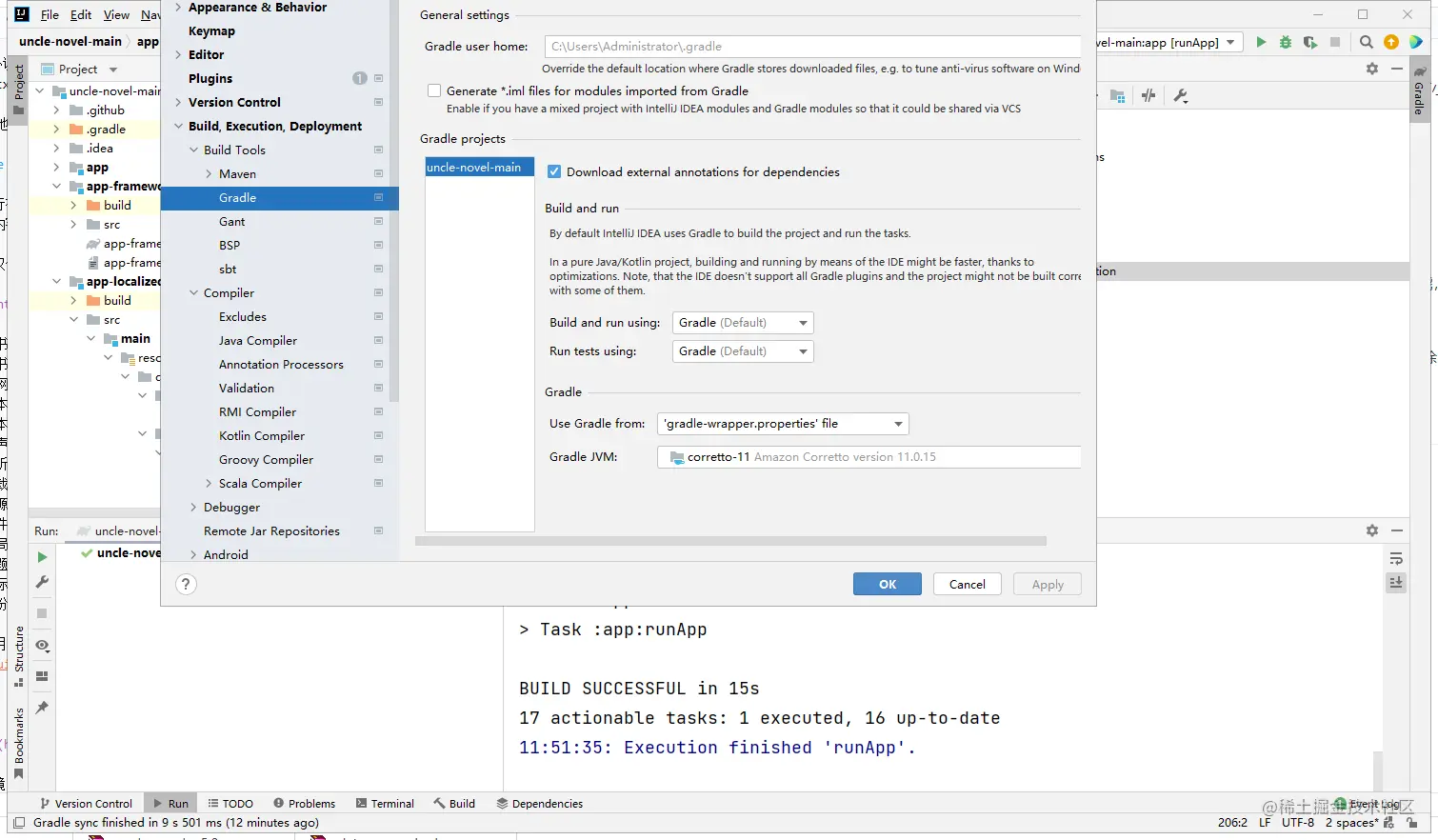Toggle Gradle offline mode icon

(1148, 95)
